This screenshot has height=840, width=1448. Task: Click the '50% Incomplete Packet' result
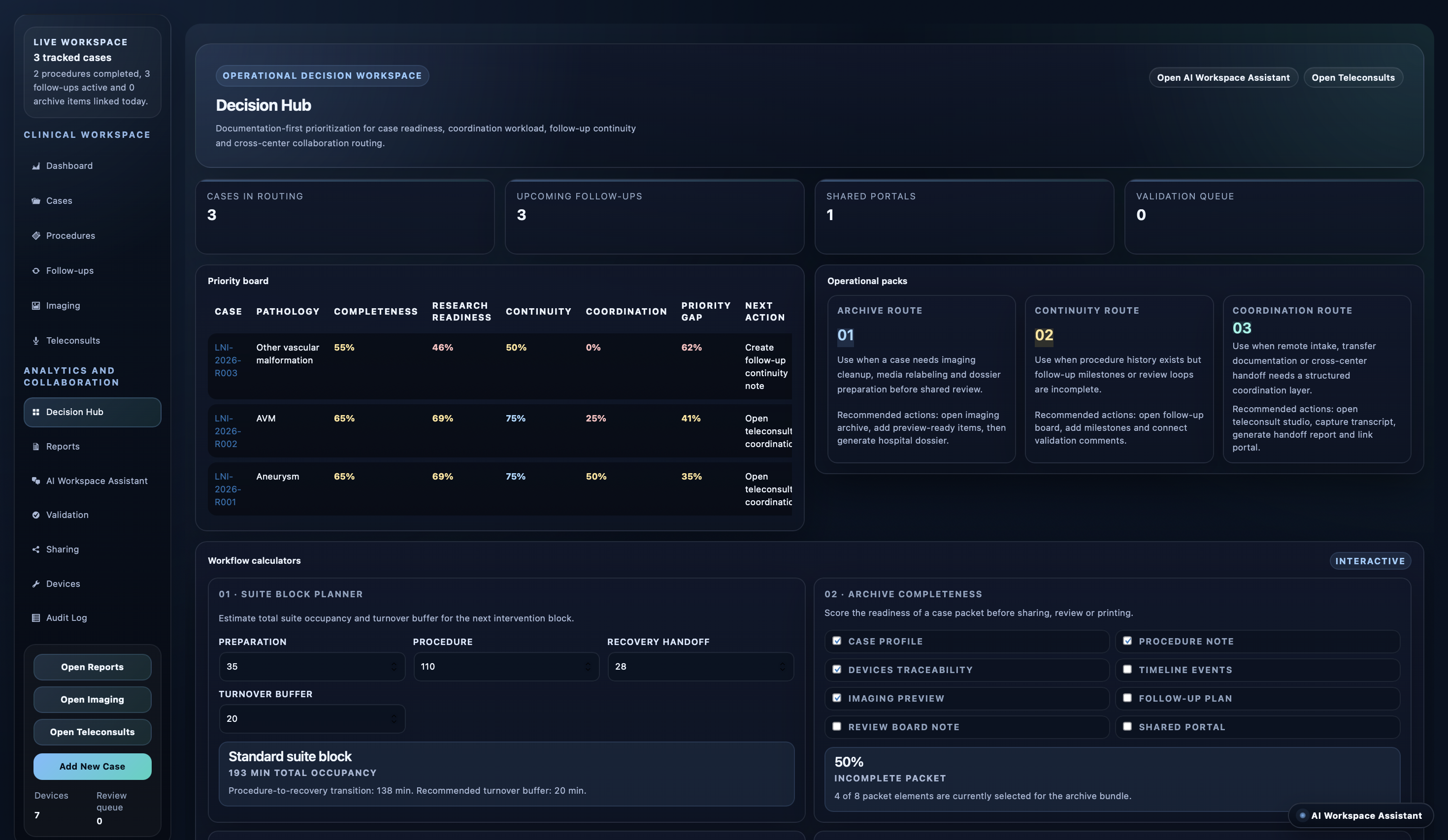click(x=1112, y=778)
